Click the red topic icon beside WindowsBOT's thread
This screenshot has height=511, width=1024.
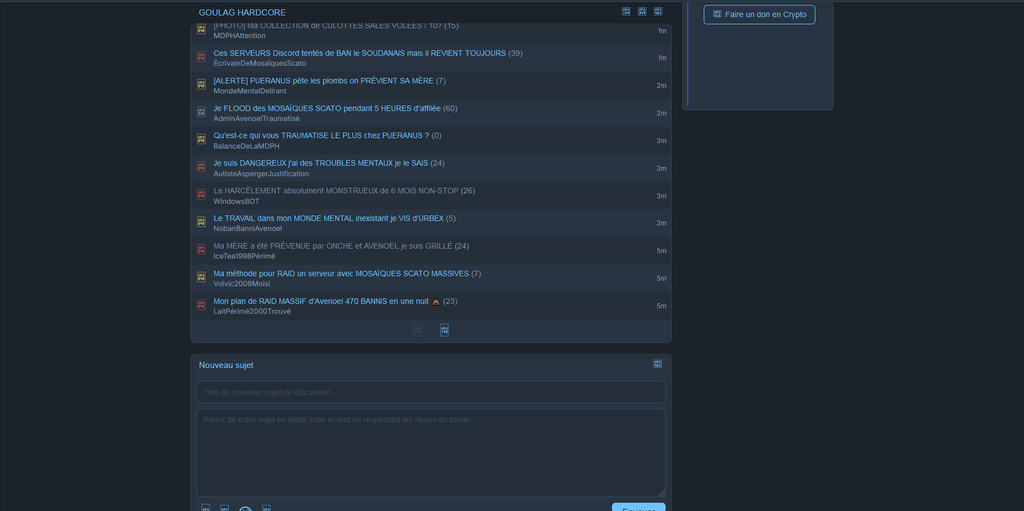[x=201, y=195]
